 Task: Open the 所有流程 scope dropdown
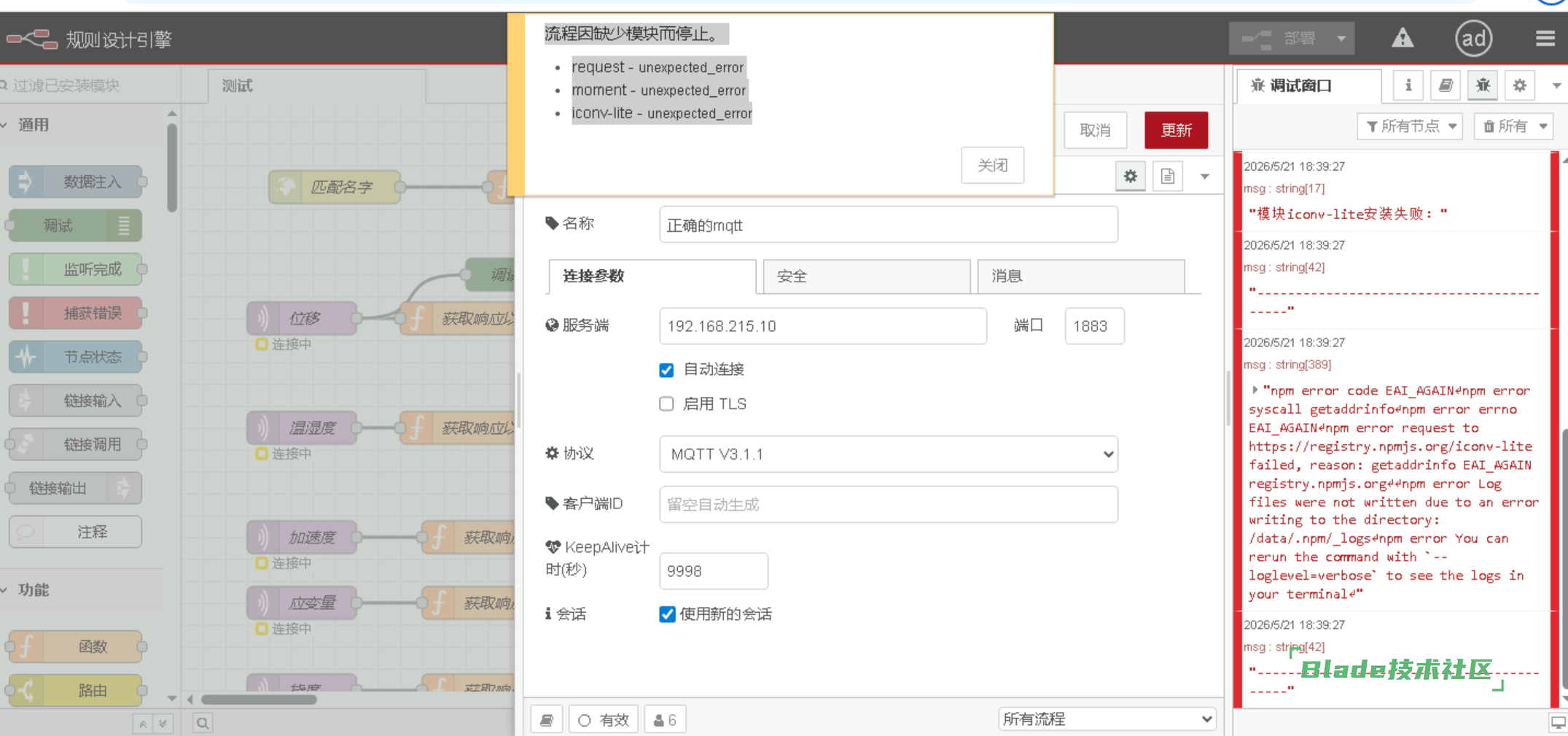click(x=1107, y=719)
